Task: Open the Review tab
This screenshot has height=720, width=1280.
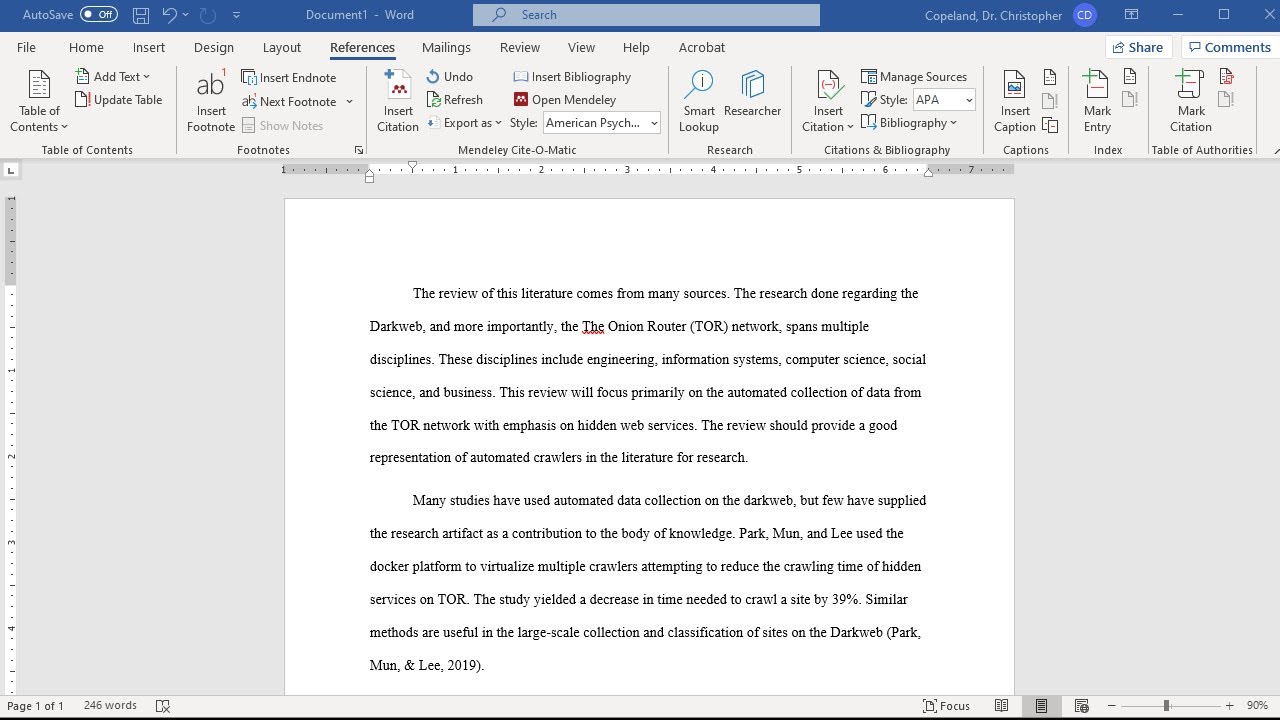Action: (x=520, y=47)
